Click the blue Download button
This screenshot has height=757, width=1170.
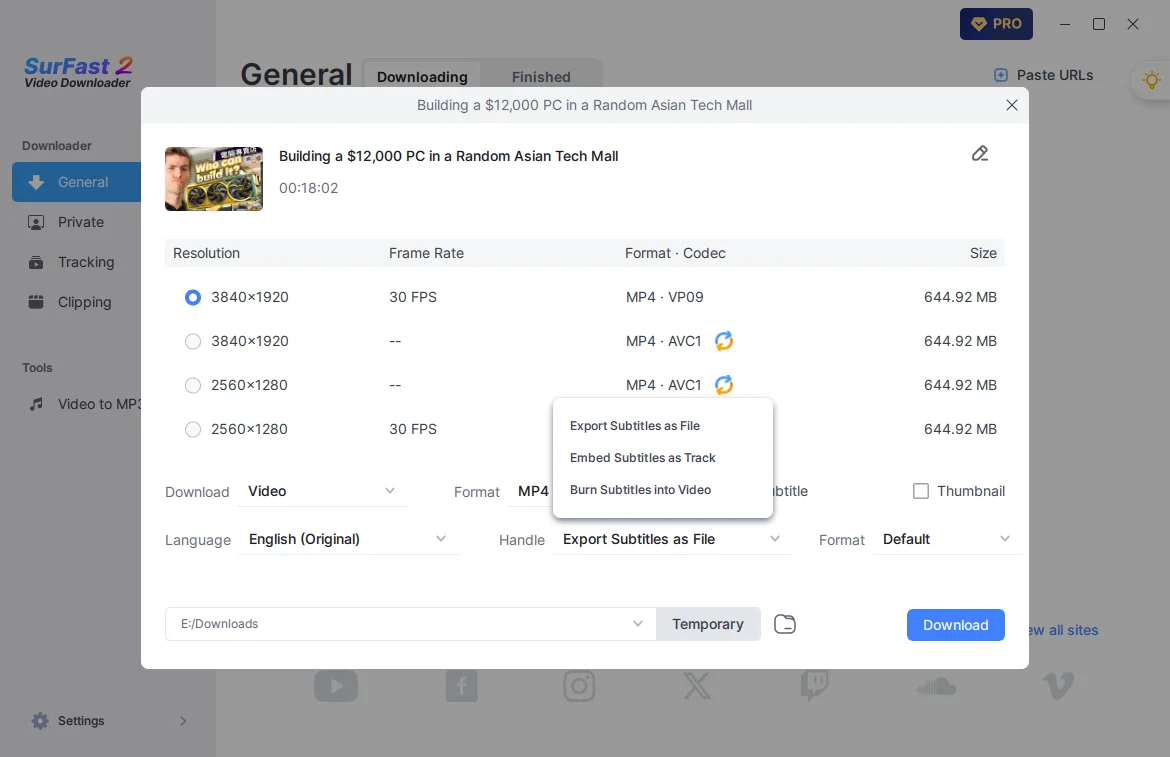[955, 625]
